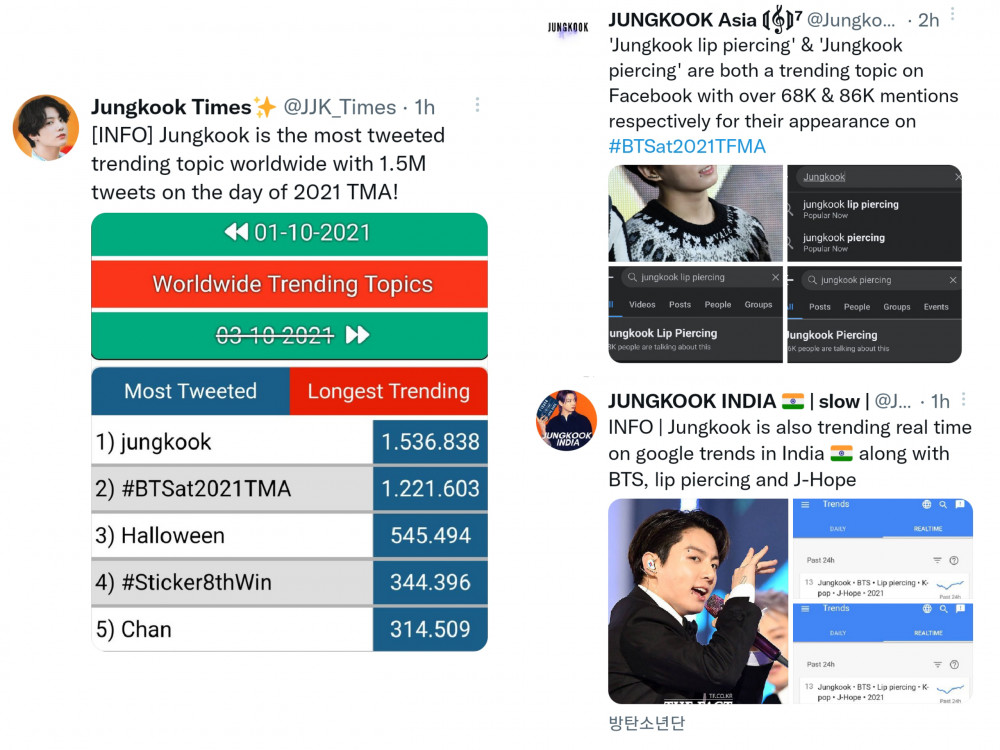The image size is (1000, 750).
Task: Clear the jungkook piercing search field
Action: [952, 280]
